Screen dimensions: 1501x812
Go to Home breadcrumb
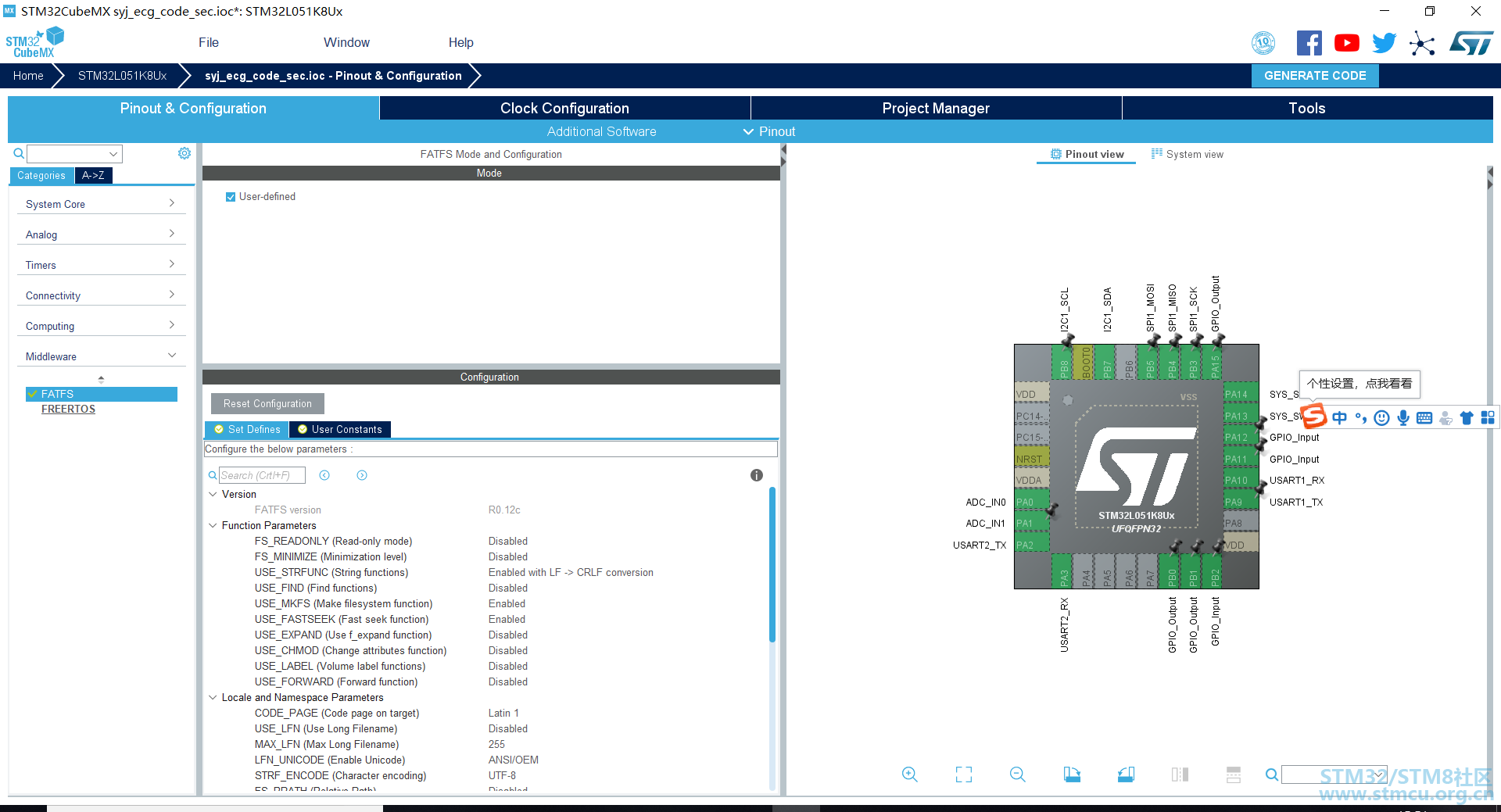(28, 76)
